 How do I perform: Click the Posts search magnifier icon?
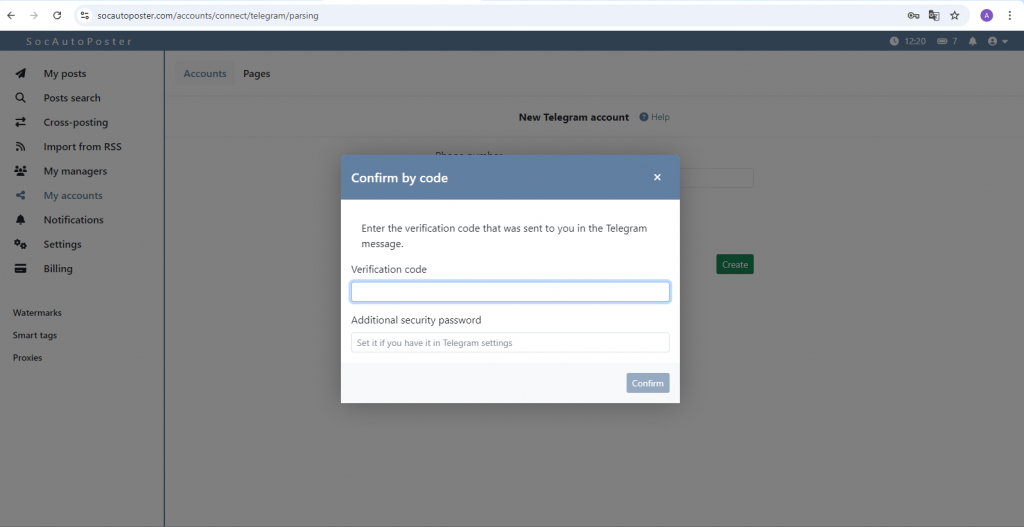click(20, 98)
